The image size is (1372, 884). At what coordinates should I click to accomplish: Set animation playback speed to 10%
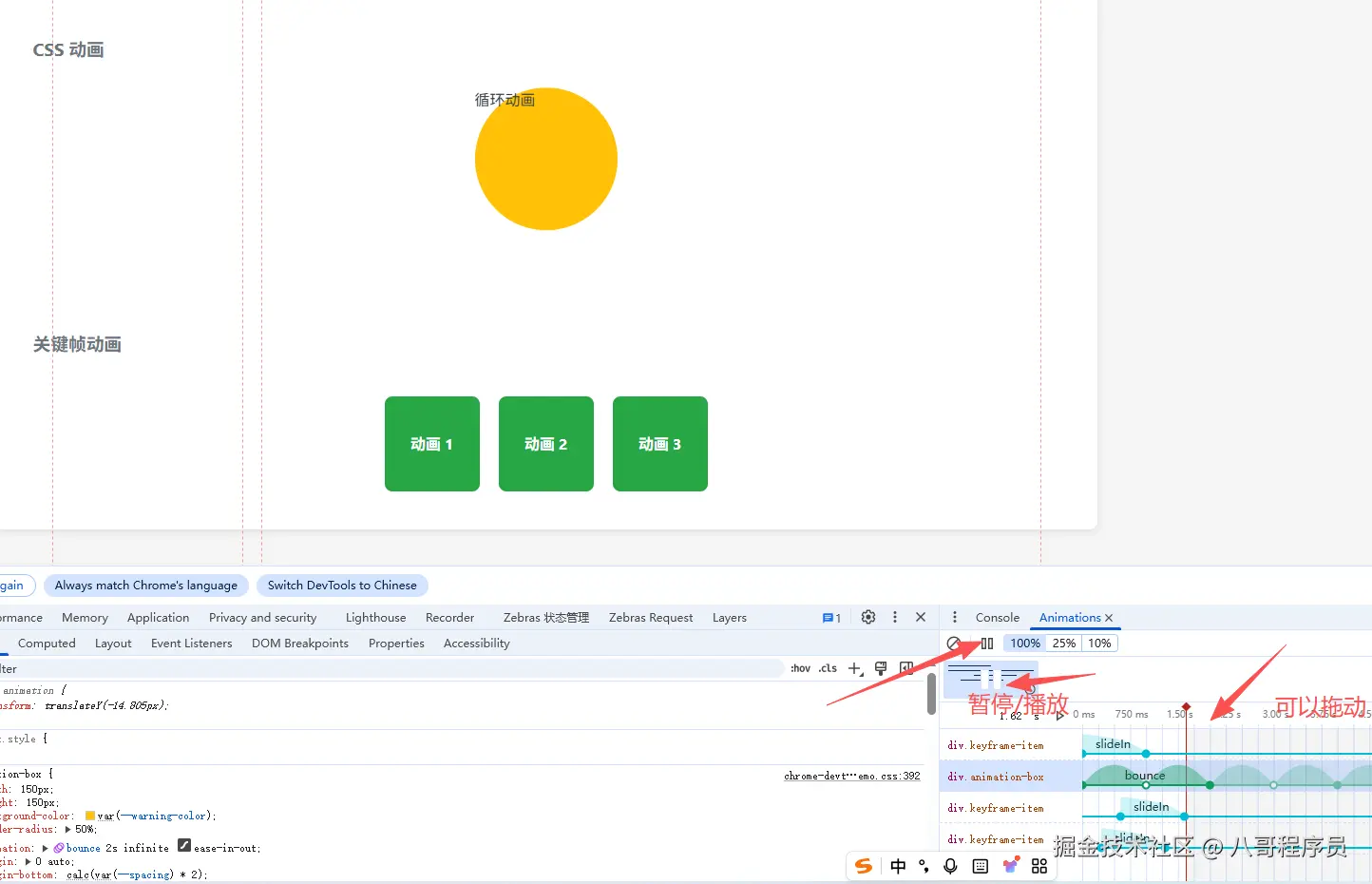click(x=1099, y=643)
